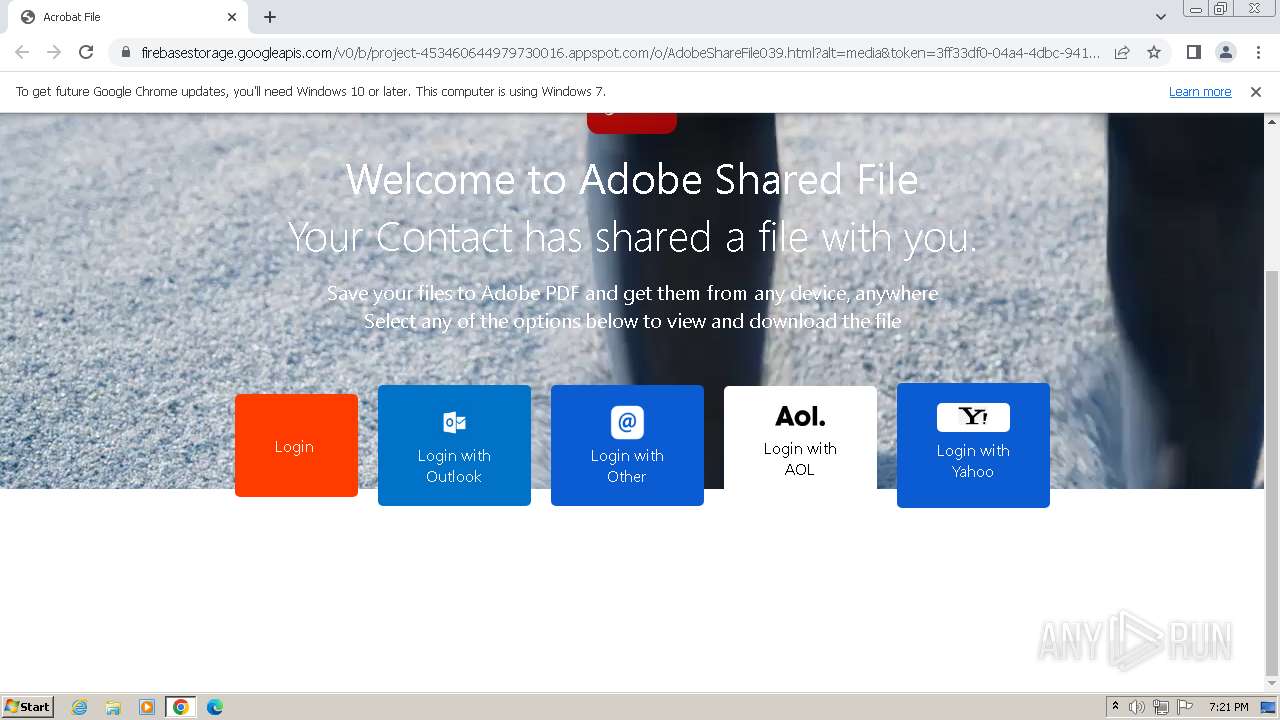Viewport: 1280px width, 720px height.
Task: Go back to previous page
Action: [x=22, y=52]
